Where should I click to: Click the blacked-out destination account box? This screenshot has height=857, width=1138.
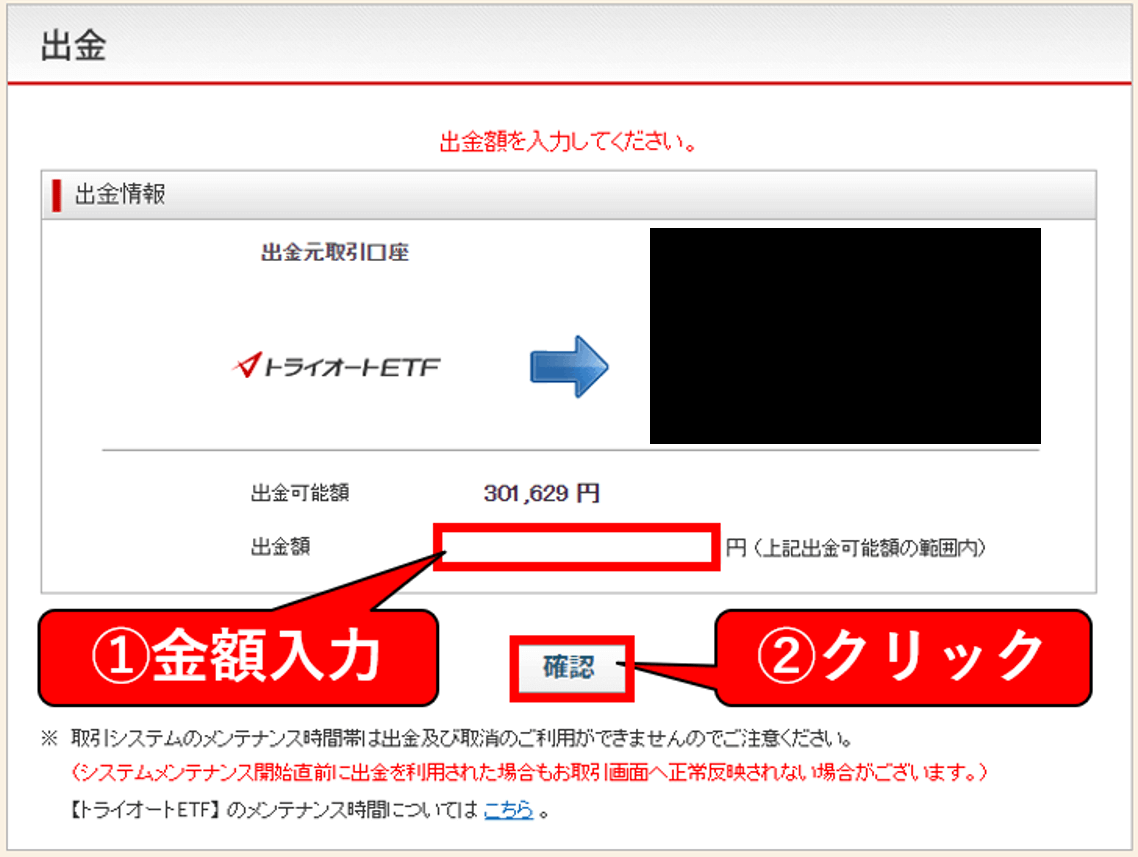[845, 336]
